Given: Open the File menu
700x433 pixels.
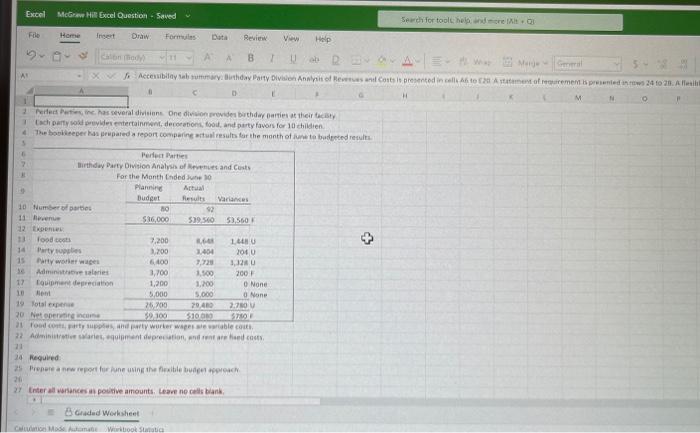Looking at the screenshot, I should click(34, 35).
